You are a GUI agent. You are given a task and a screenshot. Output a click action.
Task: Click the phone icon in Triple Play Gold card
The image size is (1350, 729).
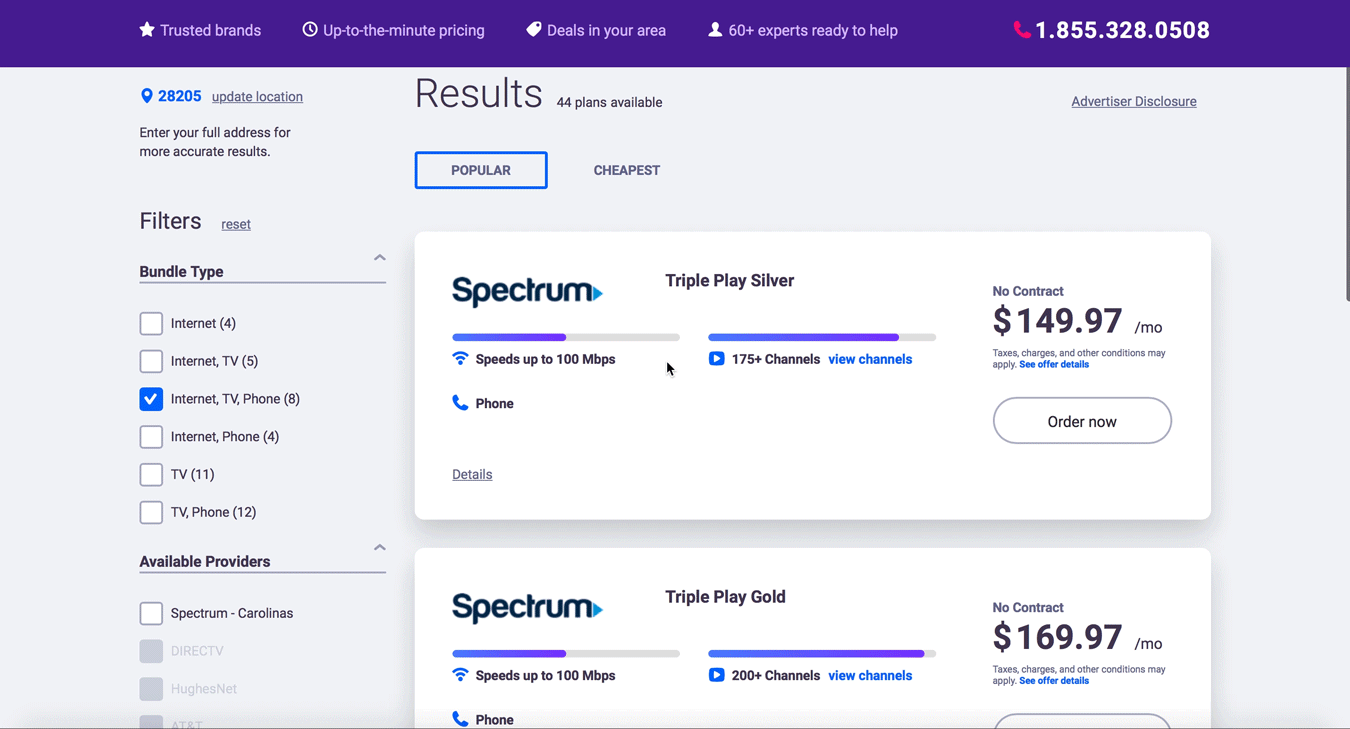click(x=460, y=719)
